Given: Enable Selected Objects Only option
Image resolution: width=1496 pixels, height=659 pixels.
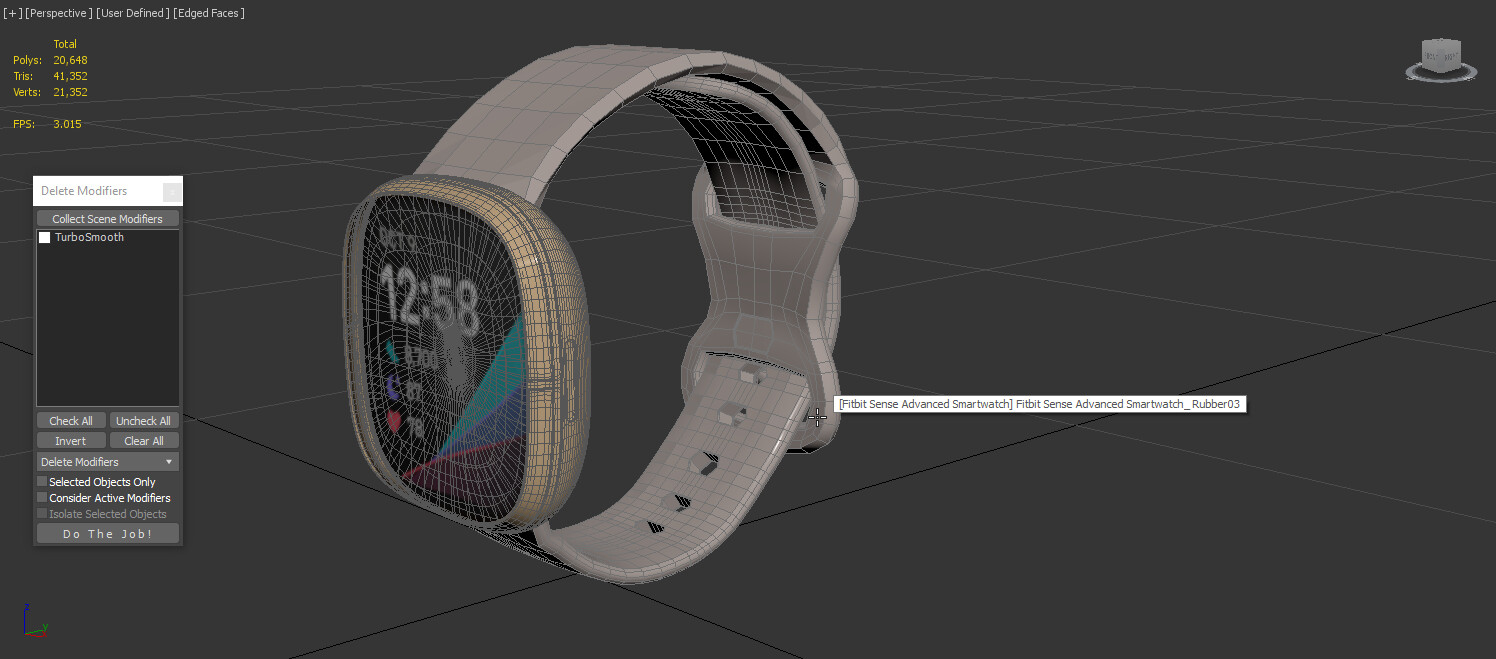Looking at the screenshot, I should (42, 481).
